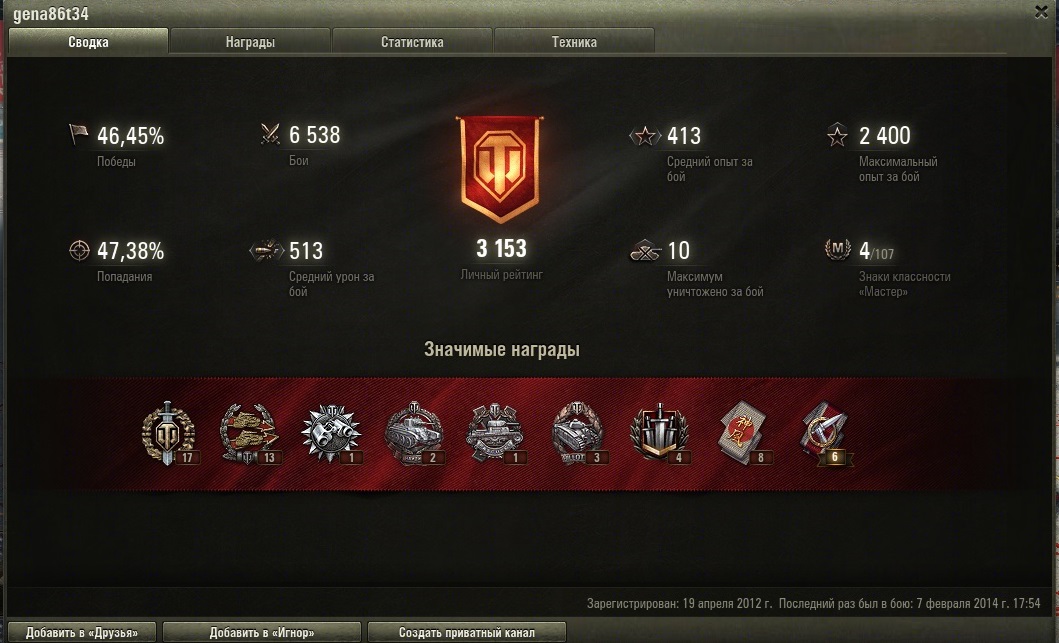
Task: Click the crossed swords battles icon
Action: pos(270,134)
